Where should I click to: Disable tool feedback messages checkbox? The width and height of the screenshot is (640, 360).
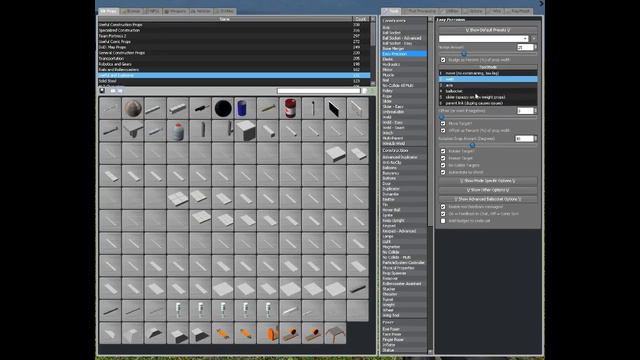[443, 207]
